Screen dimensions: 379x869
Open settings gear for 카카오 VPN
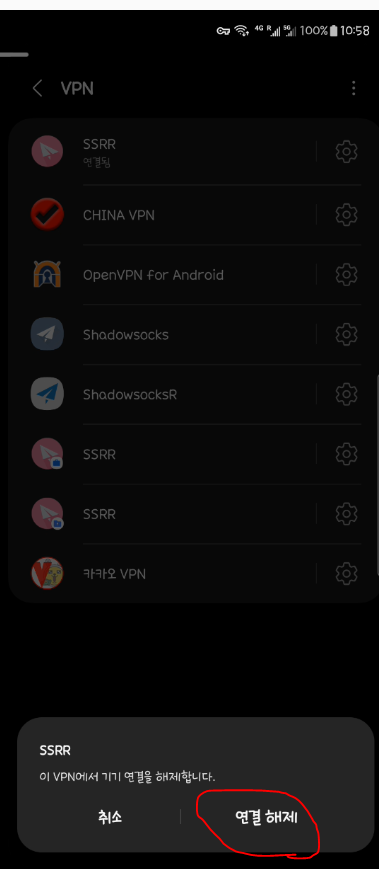[x=346, y=573]
